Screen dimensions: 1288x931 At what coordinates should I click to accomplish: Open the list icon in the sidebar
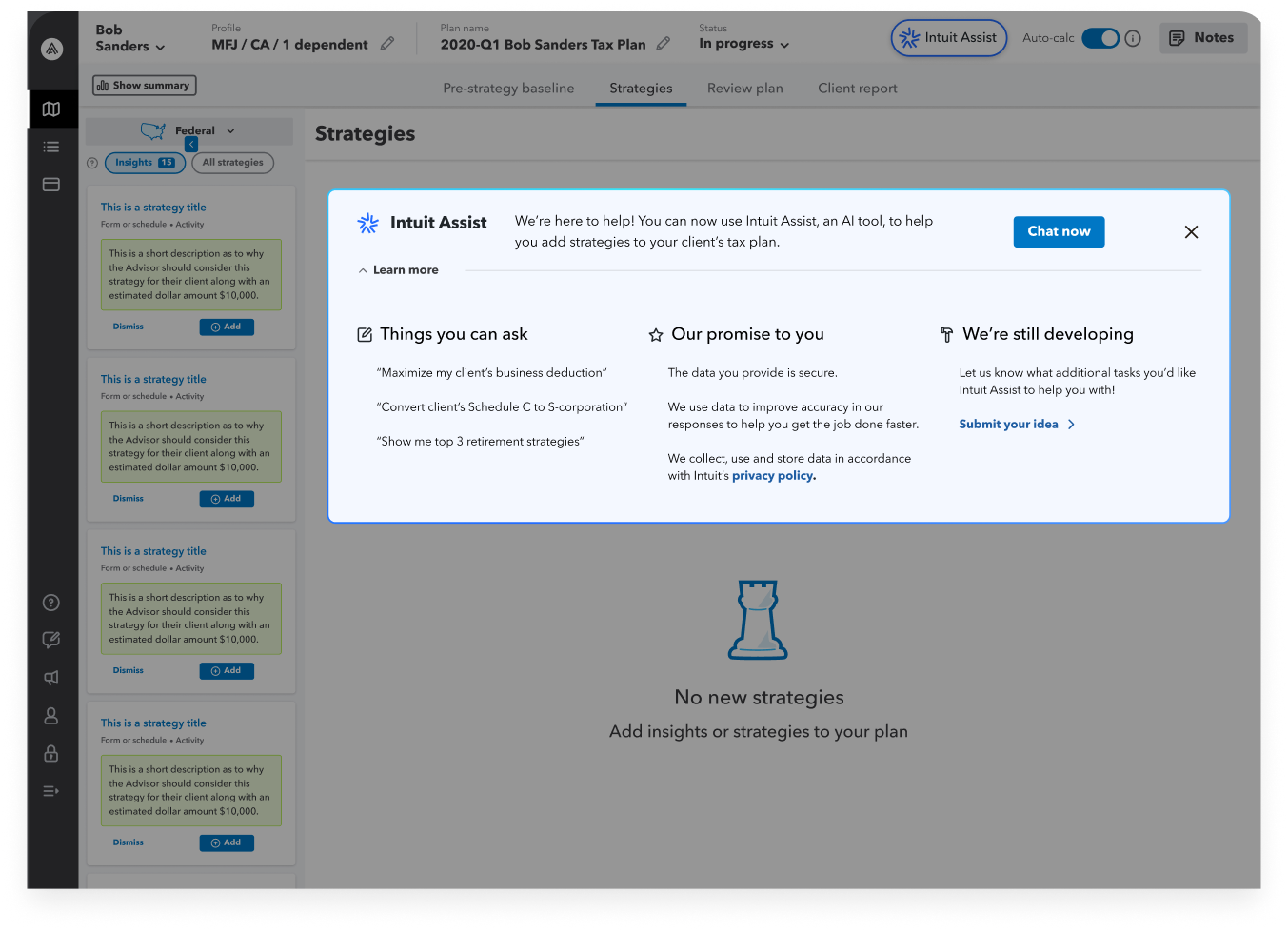coord(51,147)
